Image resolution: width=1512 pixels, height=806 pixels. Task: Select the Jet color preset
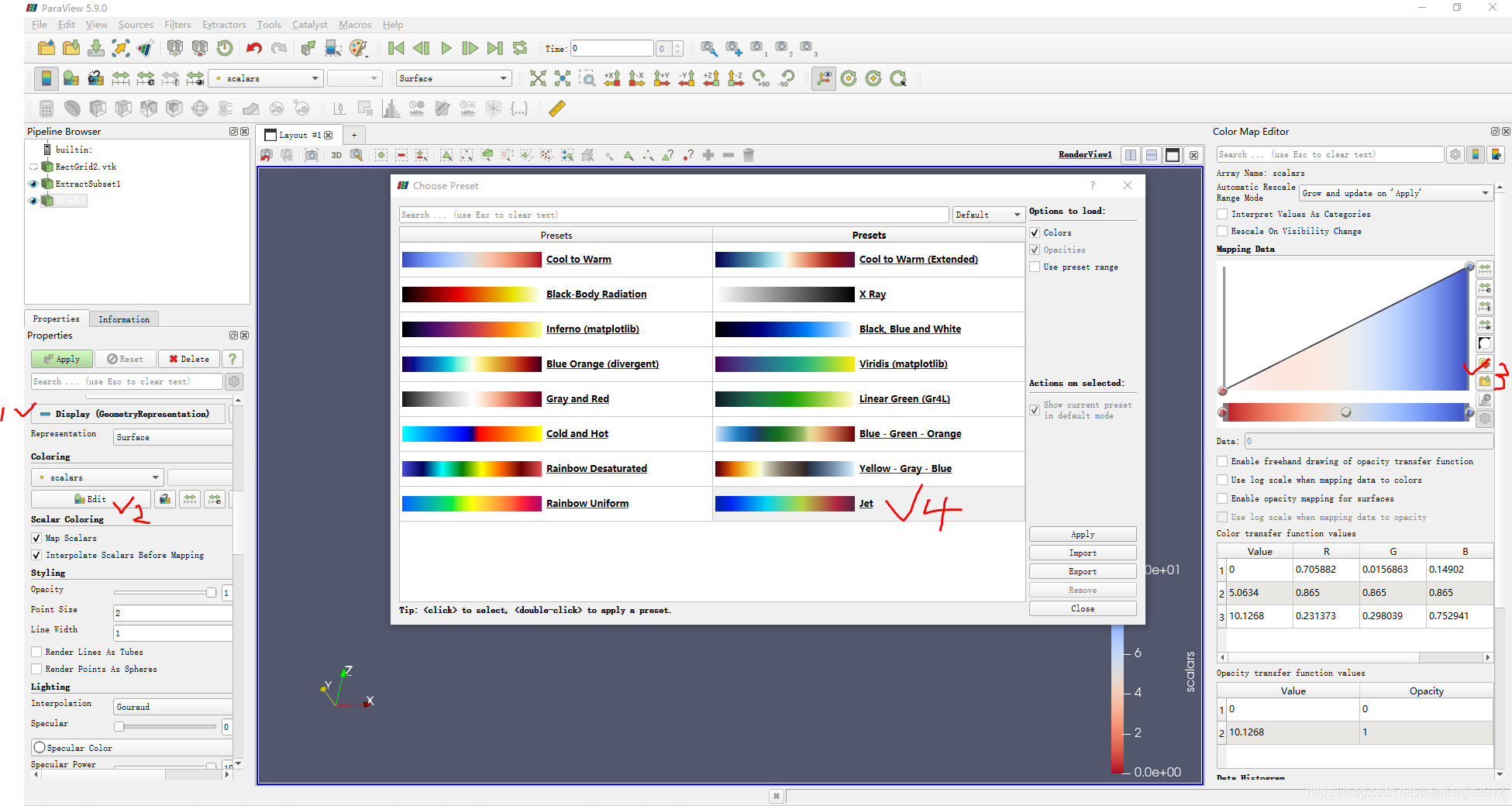click(x=866, y=504)
